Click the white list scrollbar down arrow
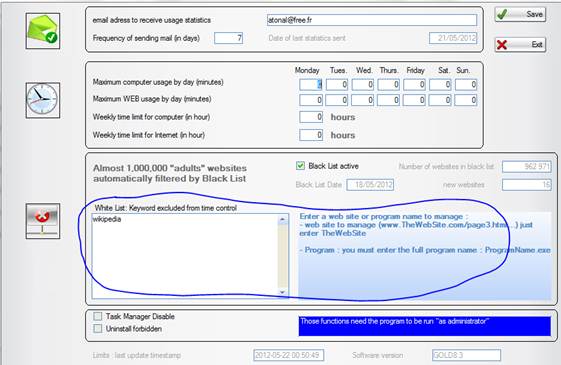This screenshot has width=561, height=365. 283,292
